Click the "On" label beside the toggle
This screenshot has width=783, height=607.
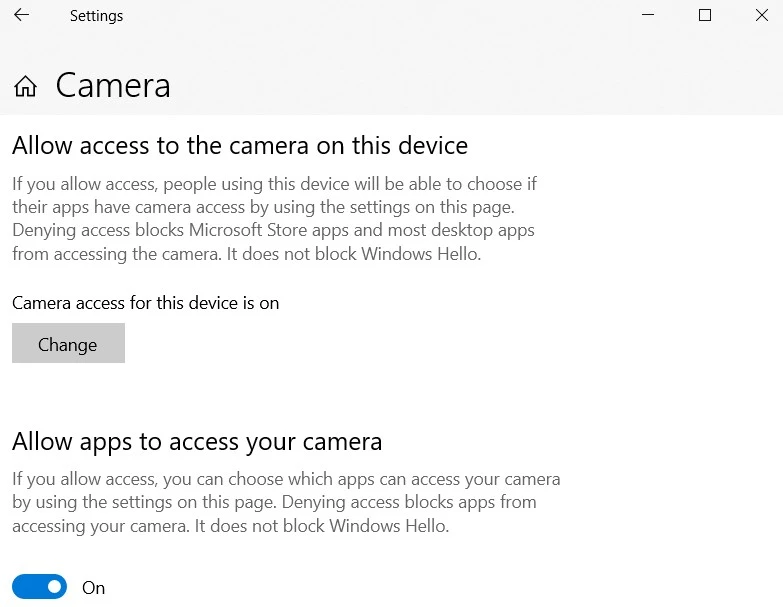point(94,588)
